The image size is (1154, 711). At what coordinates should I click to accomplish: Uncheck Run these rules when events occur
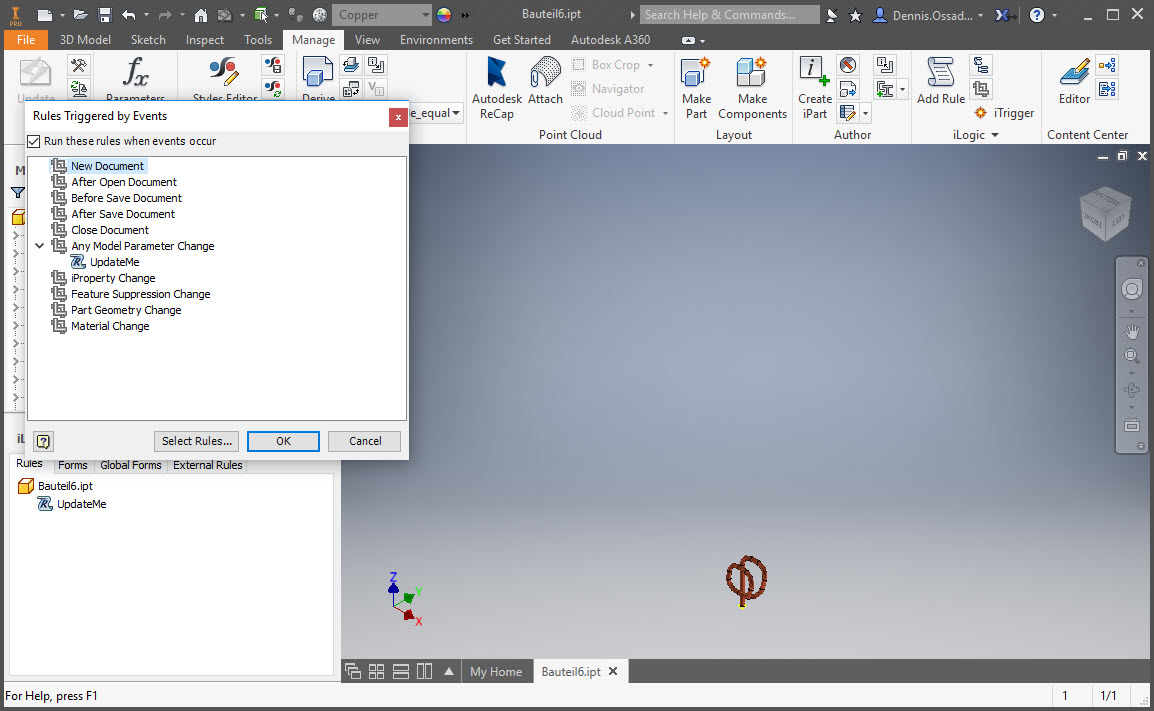tap(33, 141)
